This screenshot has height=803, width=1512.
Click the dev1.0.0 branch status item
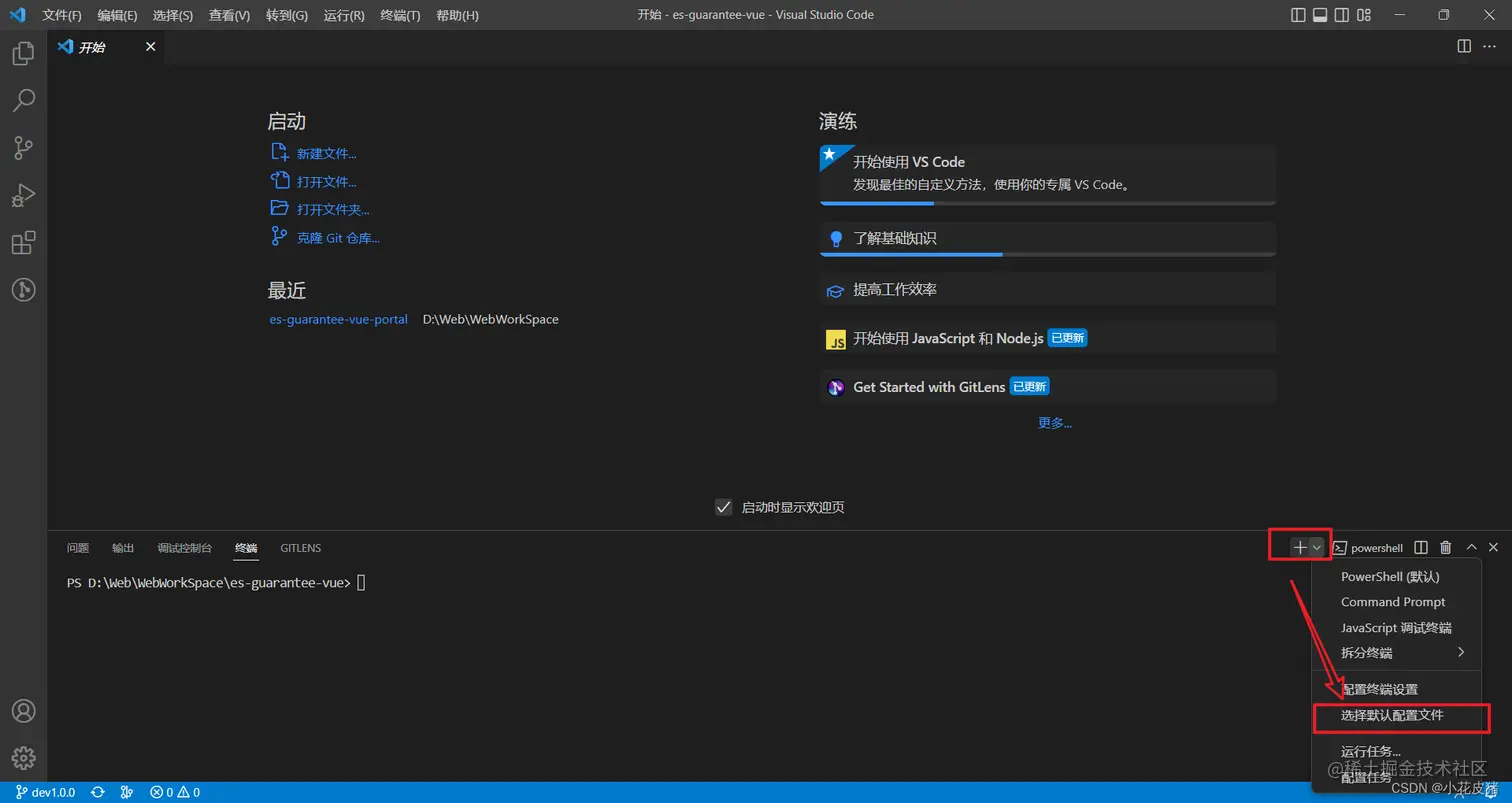[46, 792]
